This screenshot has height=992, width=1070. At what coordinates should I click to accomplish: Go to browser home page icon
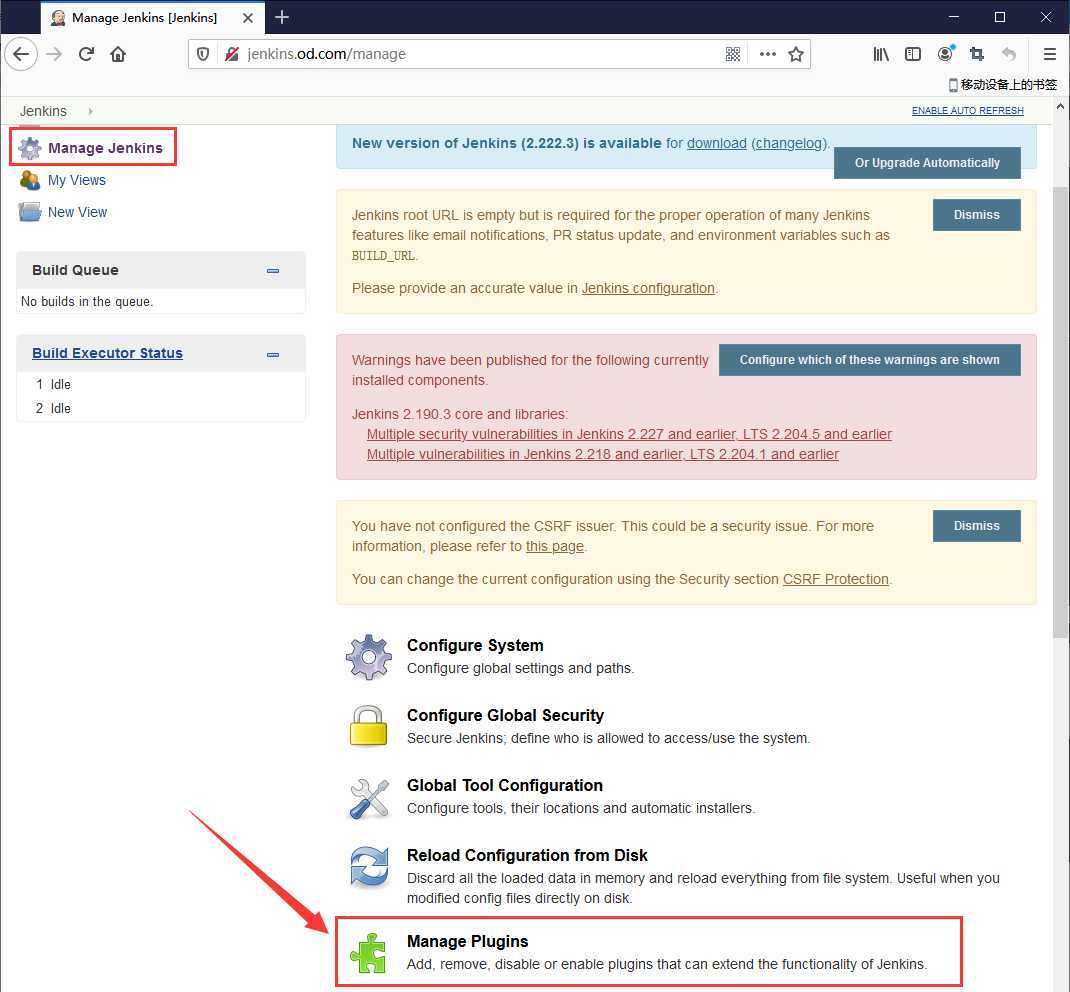118,54
